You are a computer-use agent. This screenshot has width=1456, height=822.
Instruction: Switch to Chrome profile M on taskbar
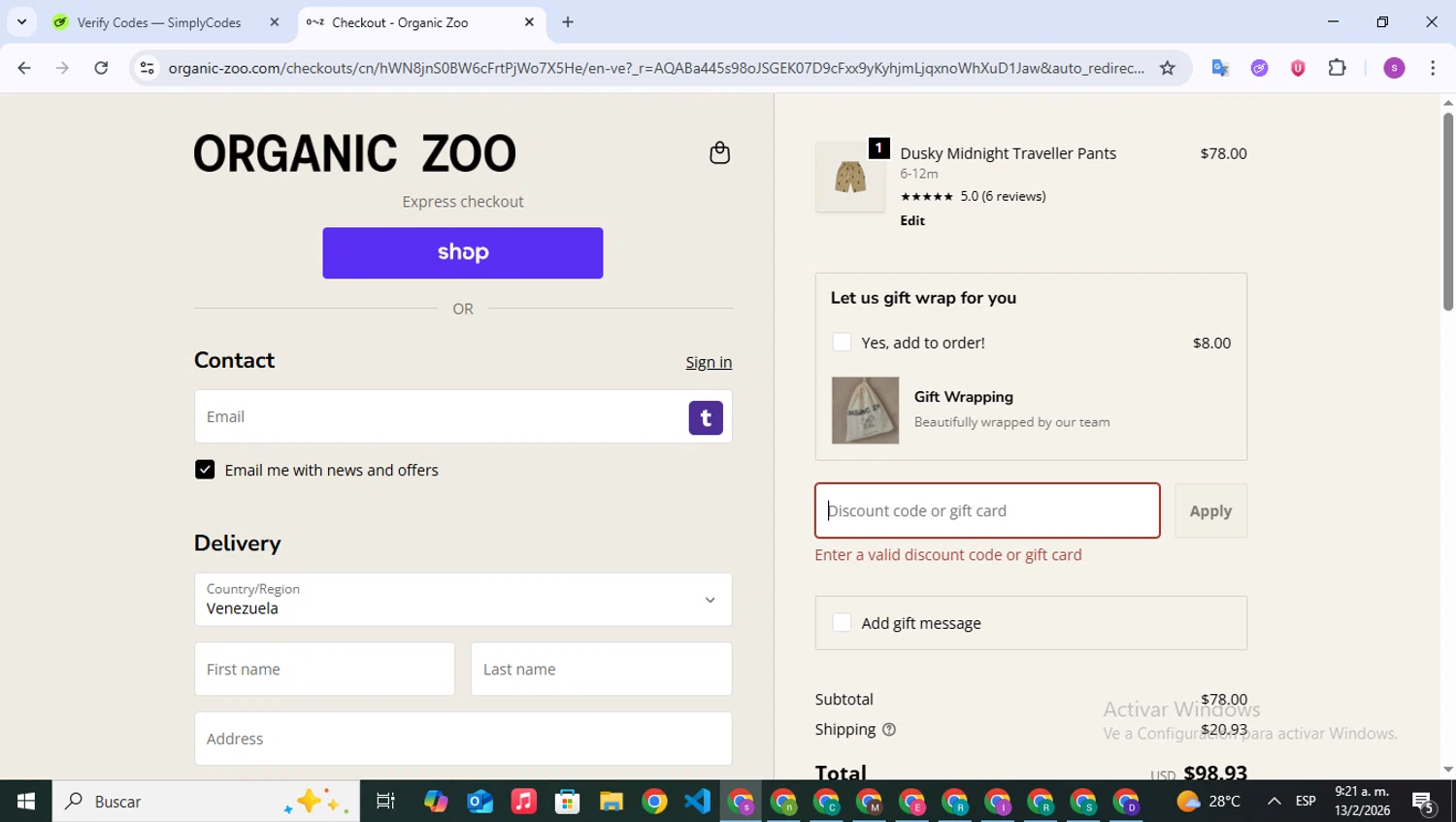(870, 802)
